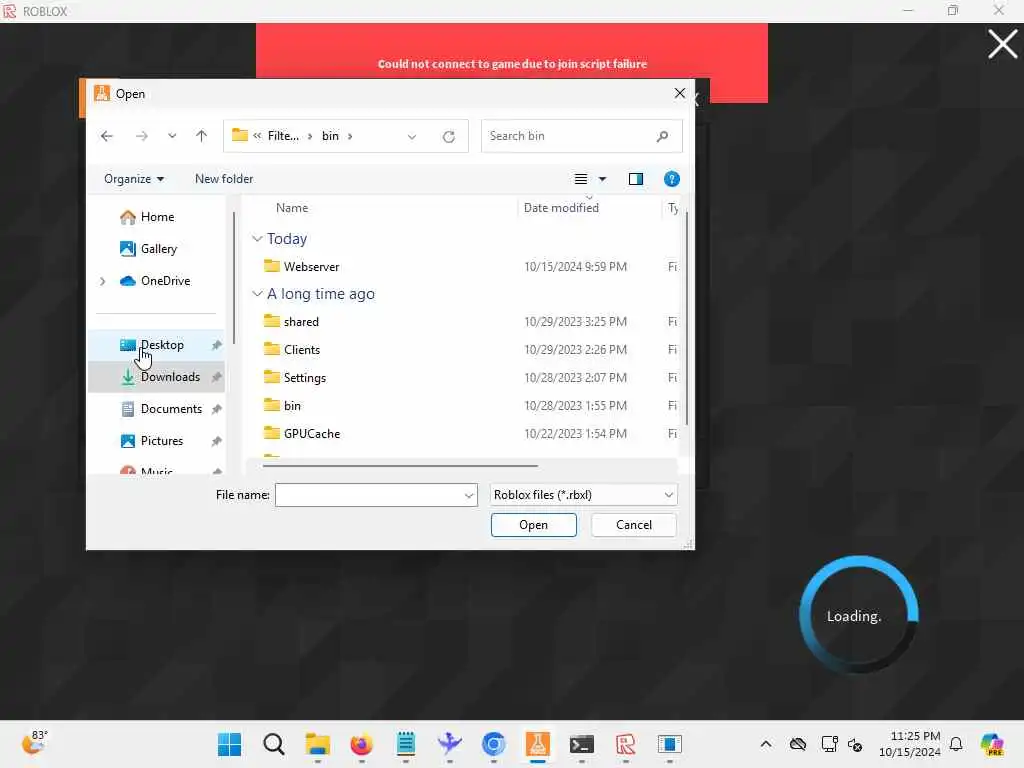Open Chromium-style blue browser taskbar icon
Screen dimensions: 1024x768
tap(494, 744)
